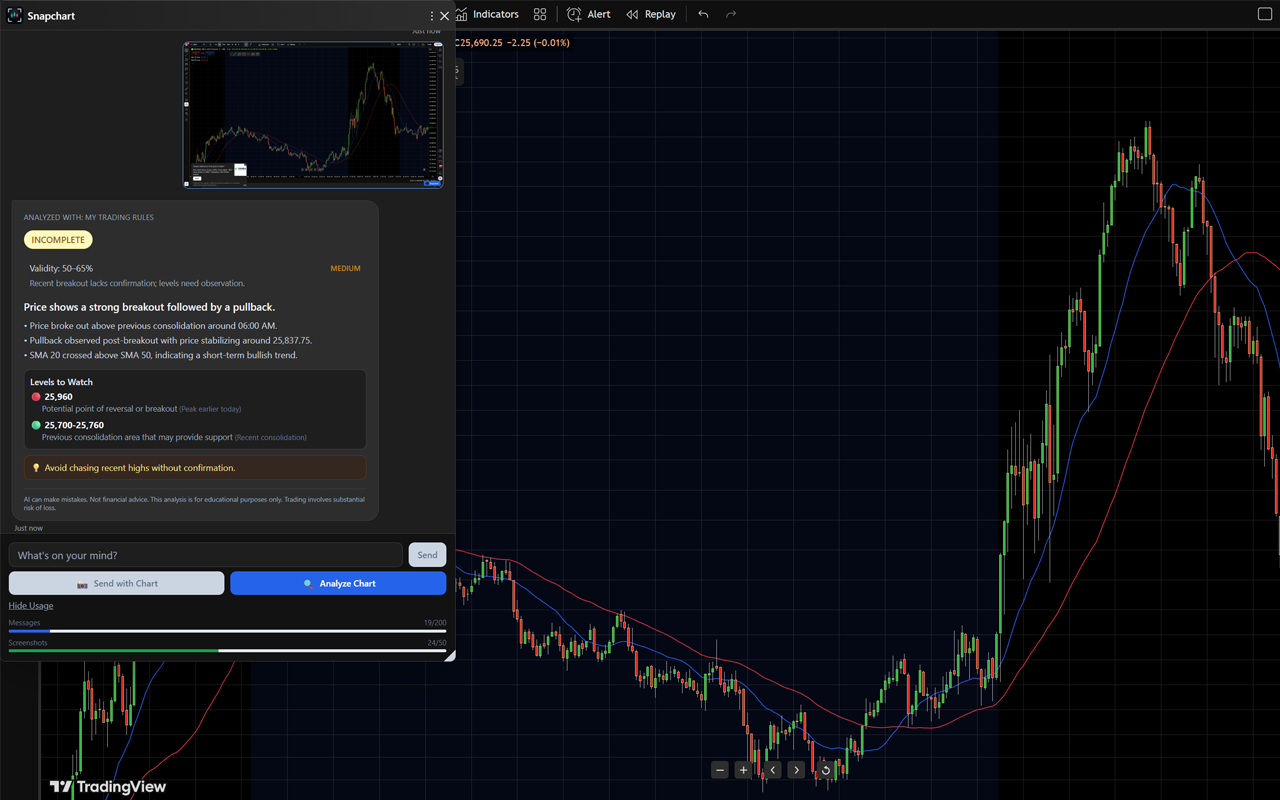Zoom in the chart with plus

tap(743, 770)
